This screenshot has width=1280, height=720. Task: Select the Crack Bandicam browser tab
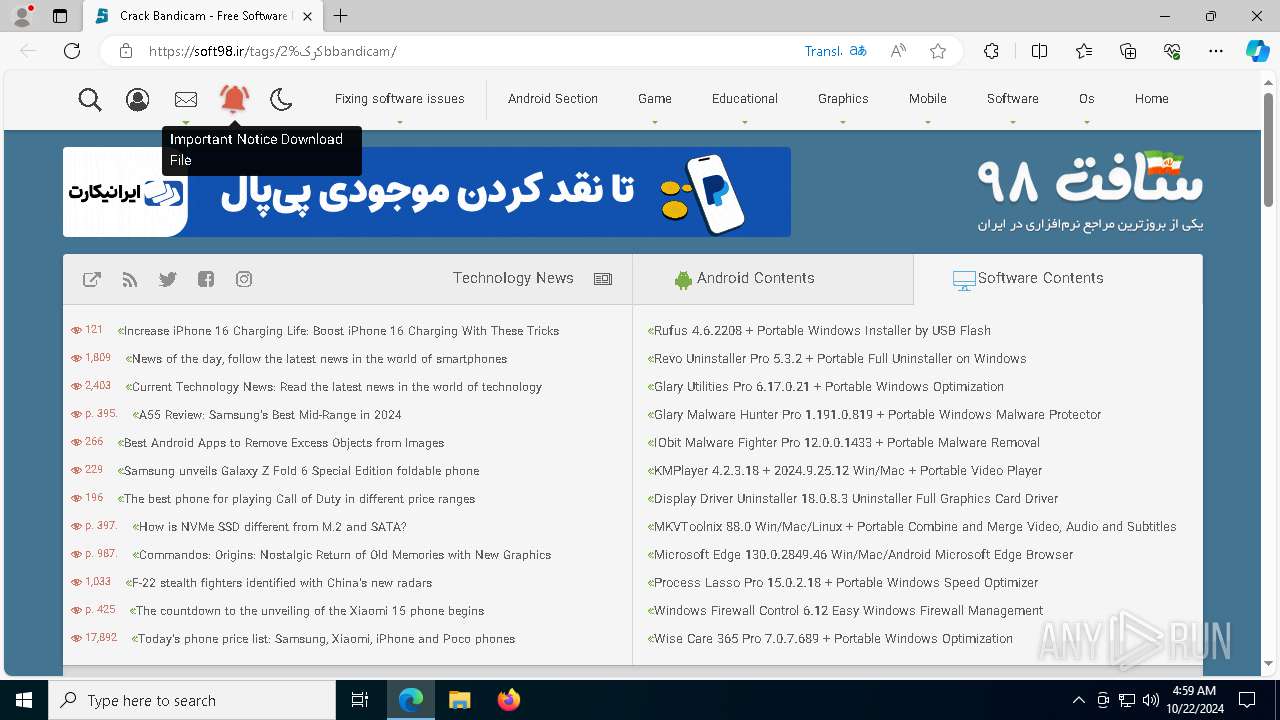(203, 16)
